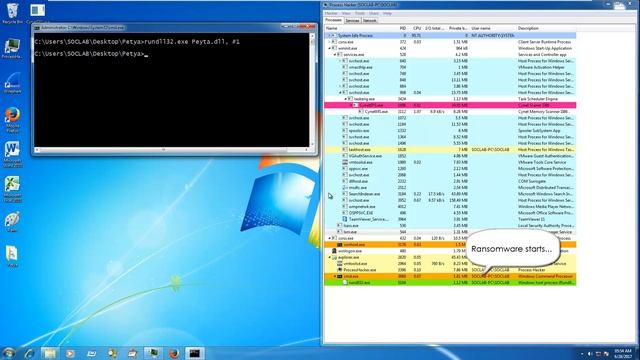Collapse the wininit.exe tree node
This screenshot has width=640, height=360.
point(330,48)
